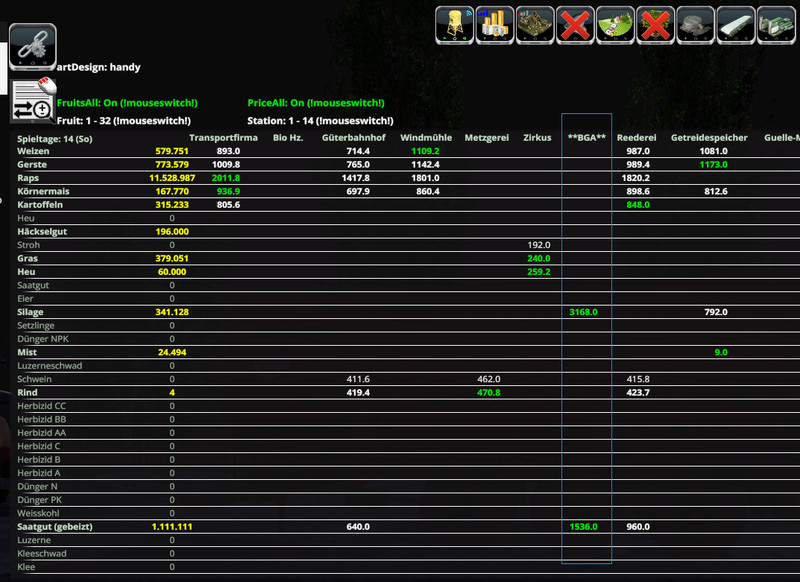Click the chain link gear settings icon
The width and height of the screenshot is (800, 582).
[x=33, y=46]
